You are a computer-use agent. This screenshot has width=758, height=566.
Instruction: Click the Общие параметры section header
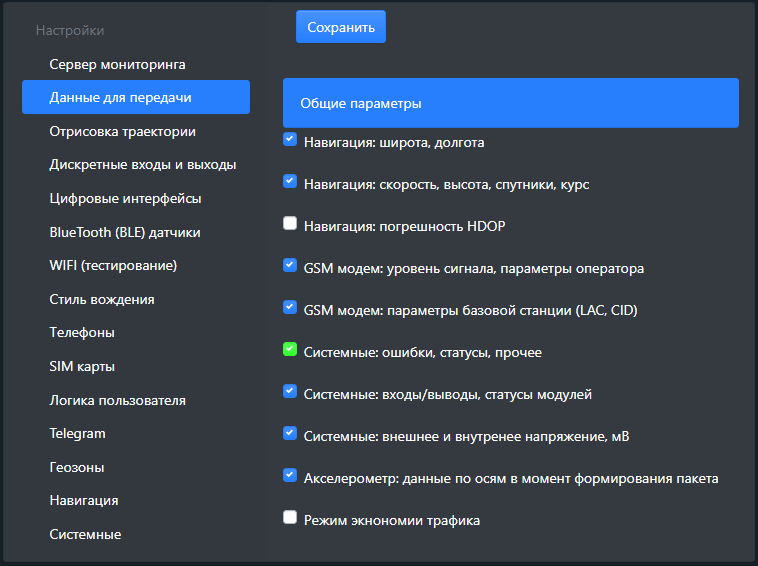510,103
